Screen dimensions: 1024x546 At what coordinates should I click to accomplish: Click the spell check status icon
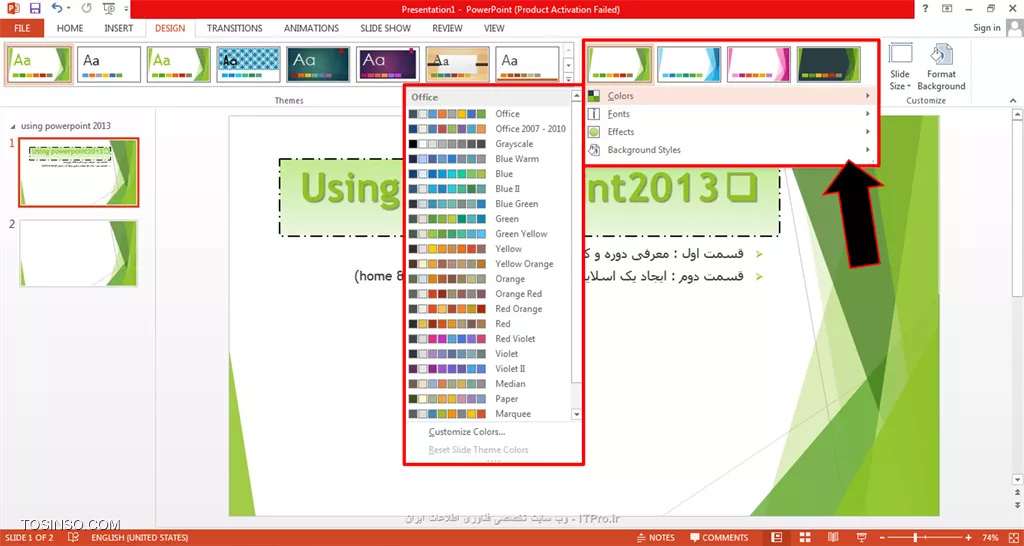(x=73, y=538)
